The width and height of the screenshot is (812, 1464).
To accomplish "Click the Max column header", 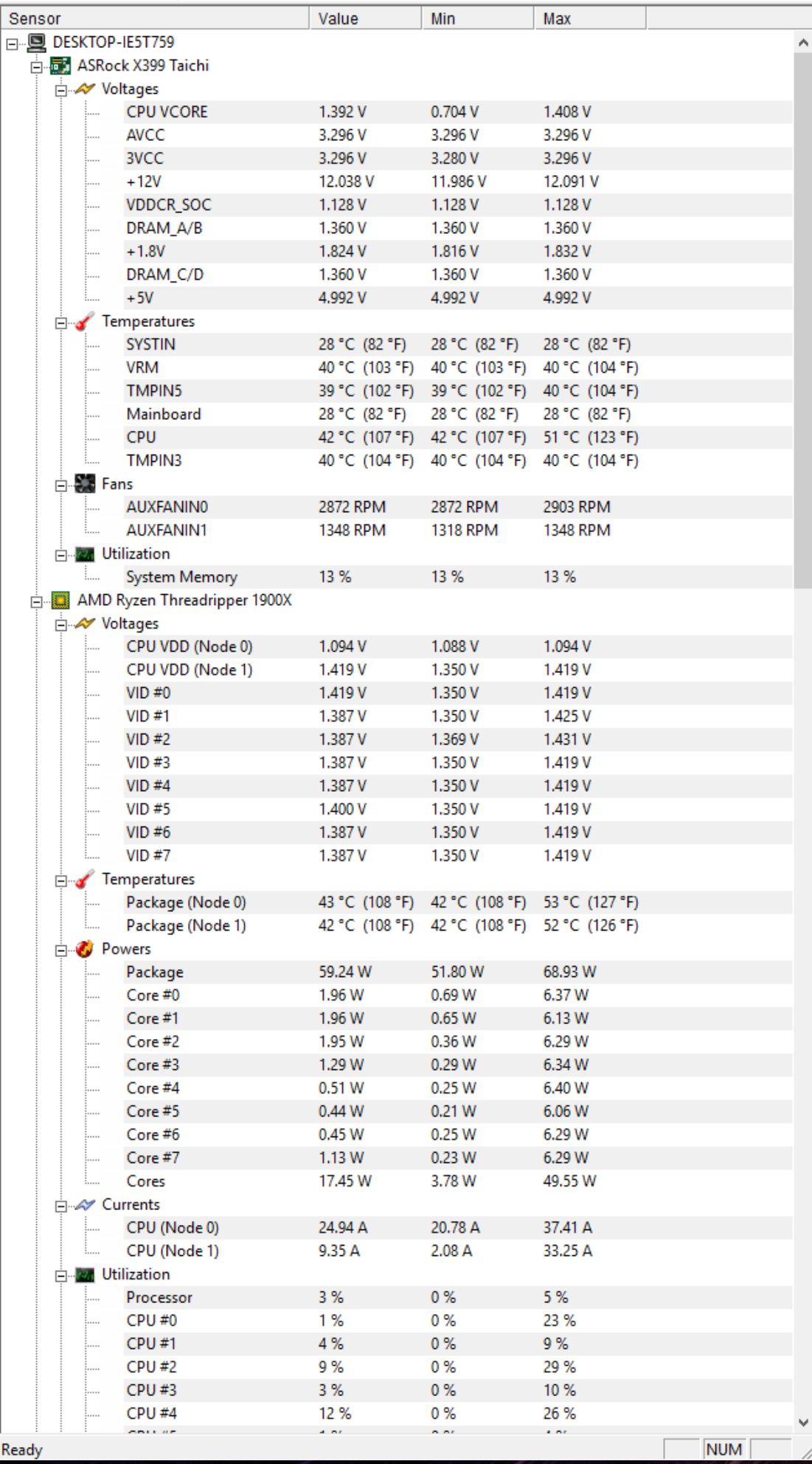I will click(590, 18).
